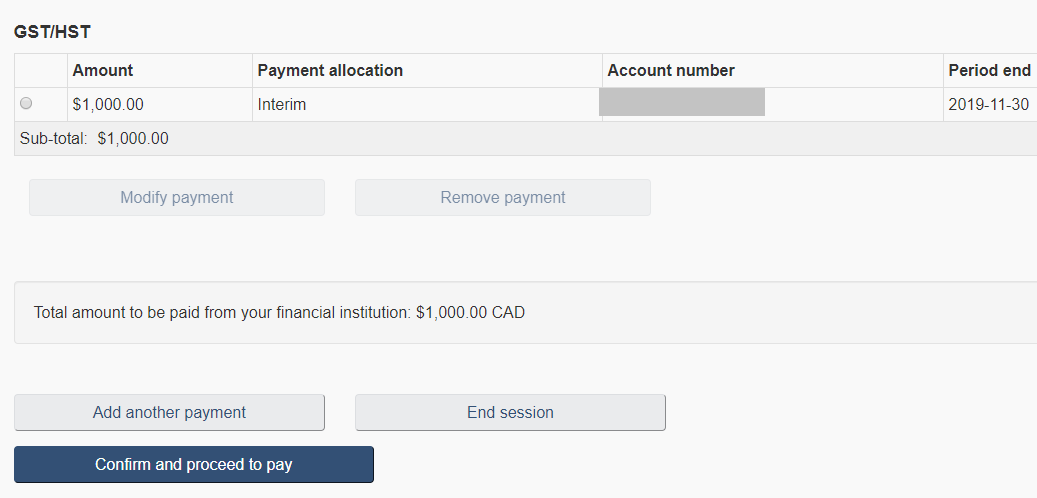Click the Modify payment button
1037x498 pixels.
[177, 197]
